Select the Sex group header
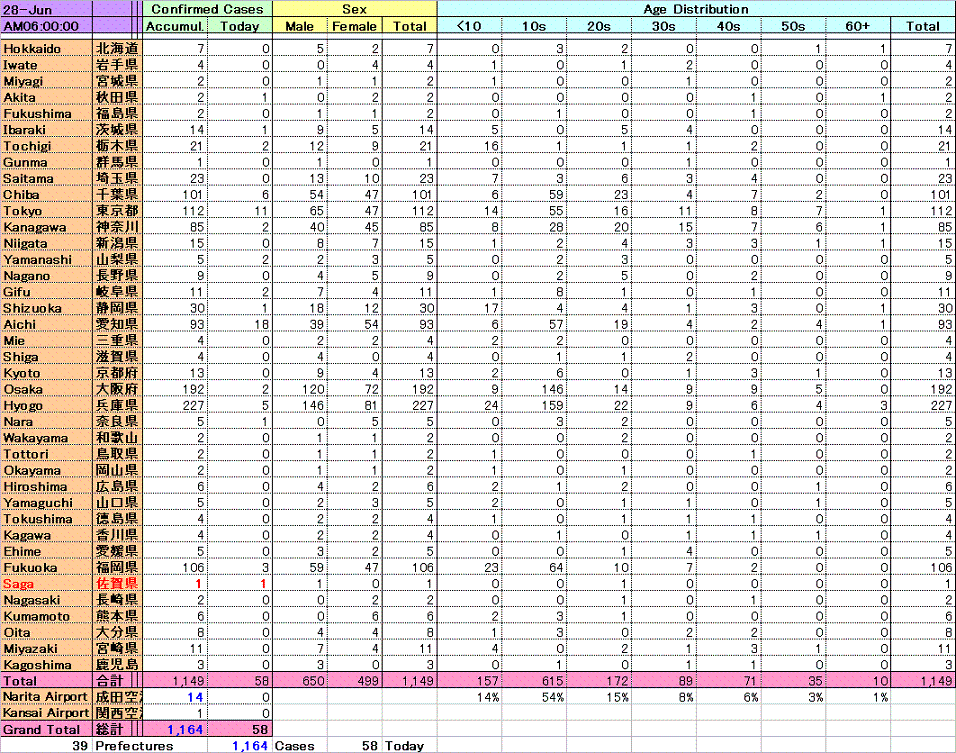This screenshot has height=753, width=956. pyautogui.click(x=354, y=9)
